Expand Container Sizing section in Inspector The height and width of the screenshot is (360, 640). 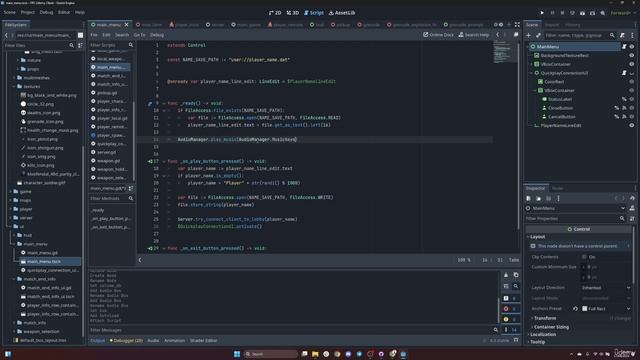coord(551,327)
